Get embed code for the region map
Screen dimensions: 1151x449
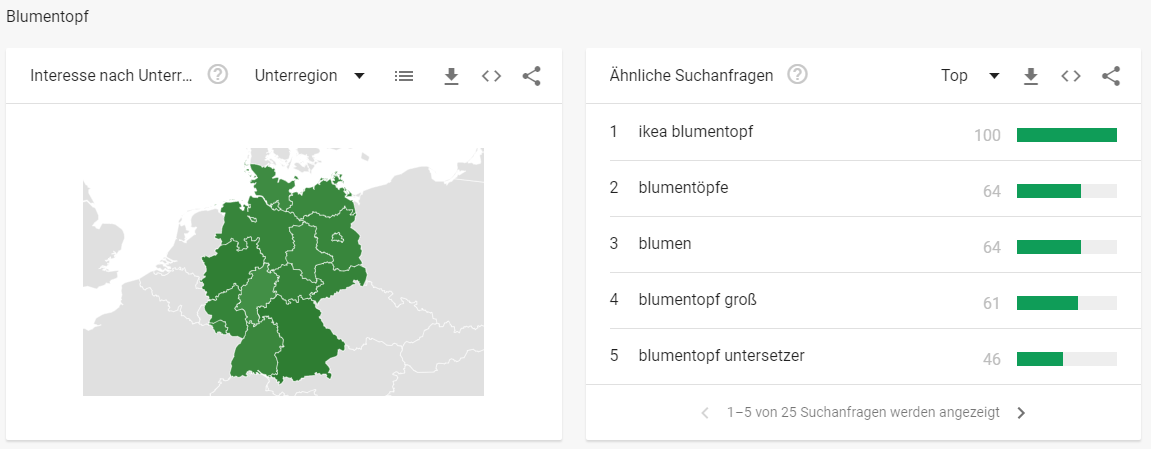491,76
